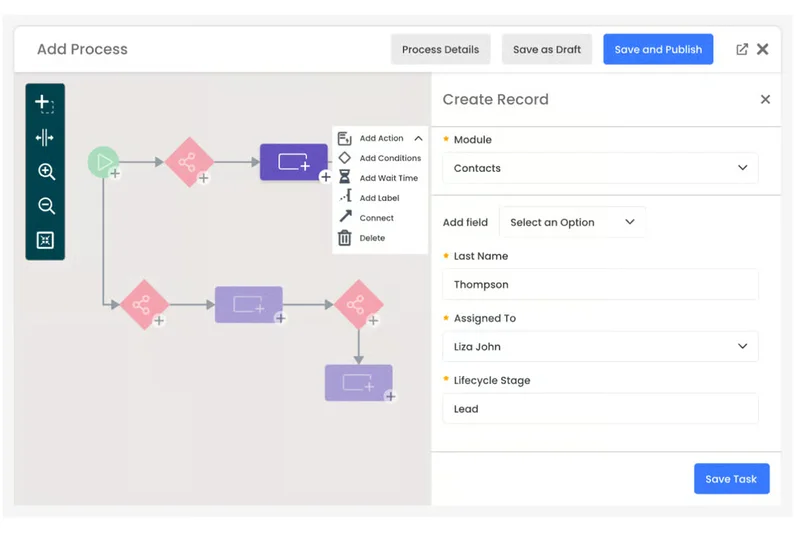Close the Create Record panel
Viewport: 800px width, 533px height.
765,99
